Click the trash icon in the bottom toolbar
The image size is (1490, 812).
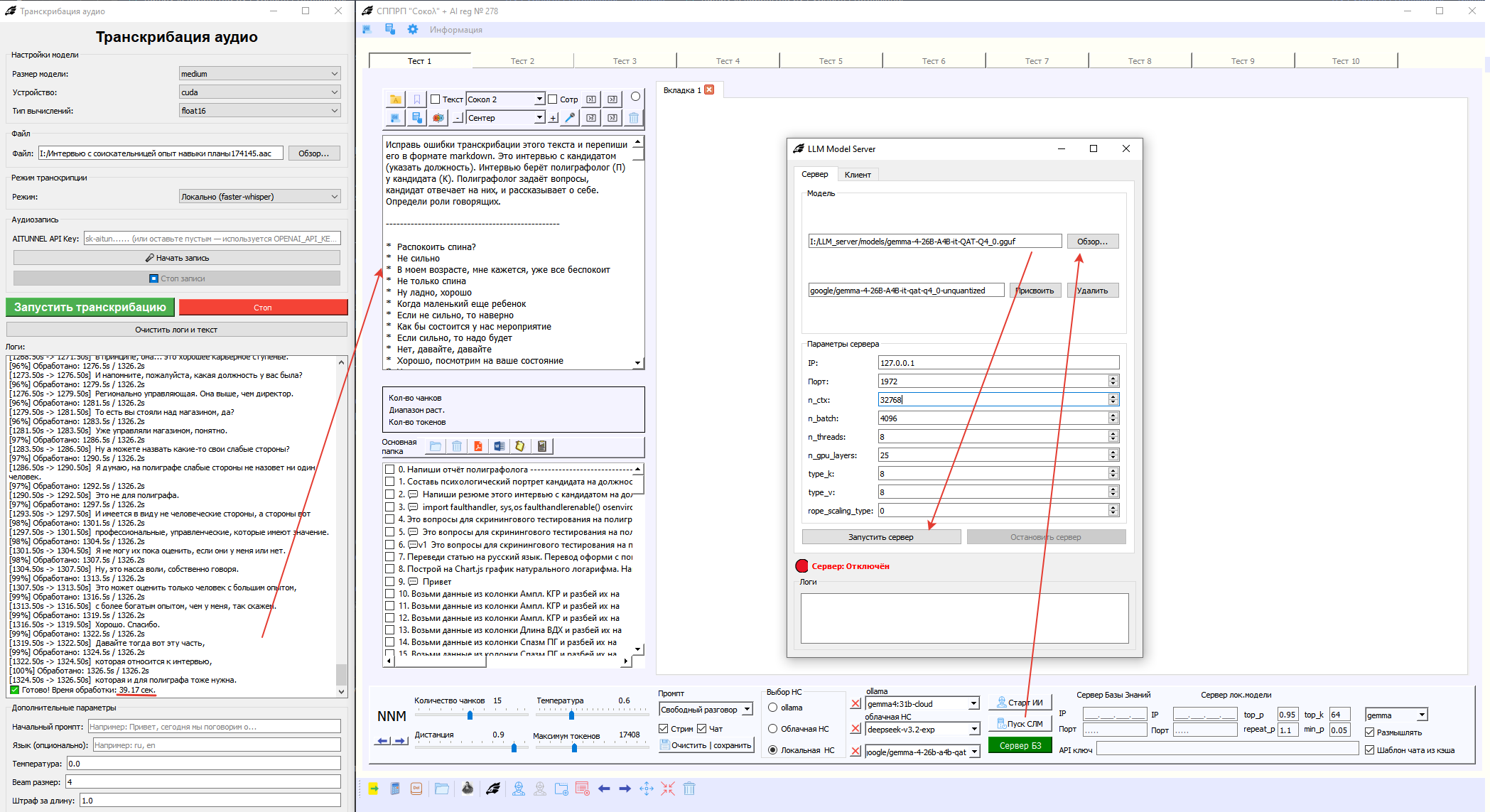(x=689, y=789)
